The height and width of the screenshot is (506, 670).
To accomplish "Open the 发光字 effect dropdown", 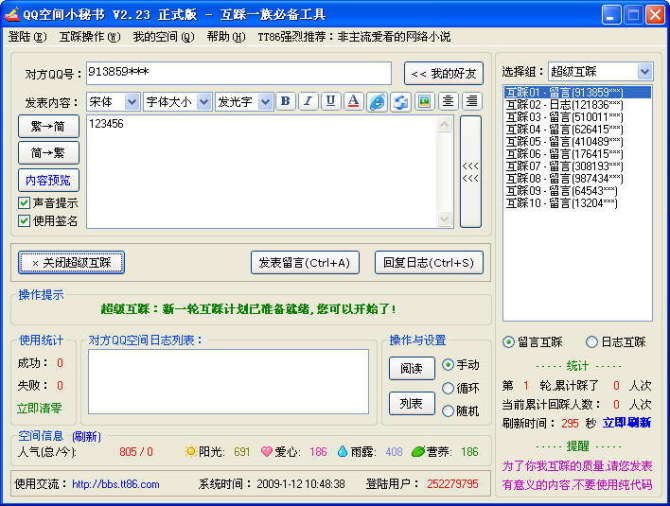I will coord(265,102).
